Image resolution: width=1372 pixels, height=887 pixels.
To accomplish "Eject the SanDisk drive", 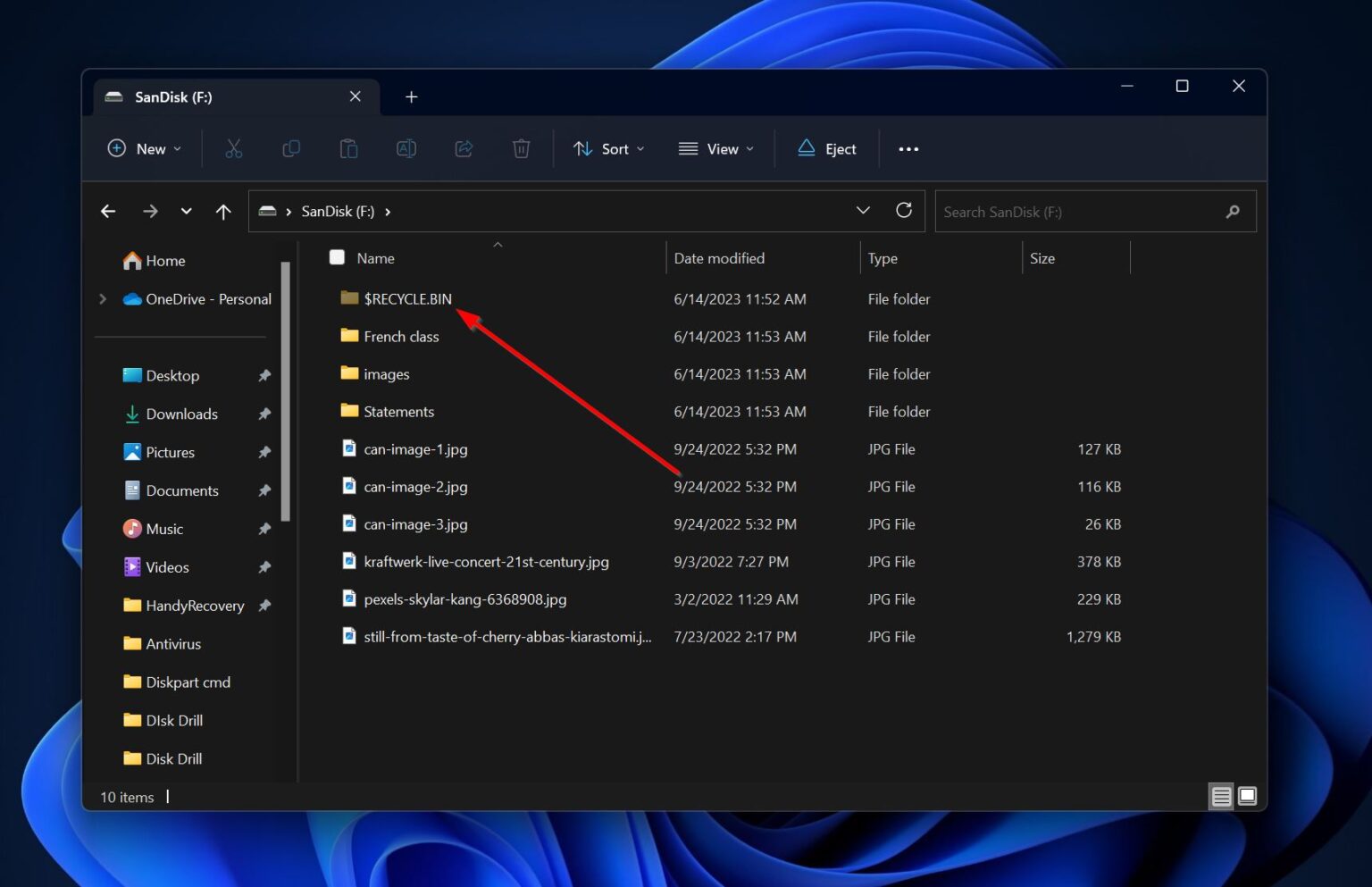I will click(826, 148).
